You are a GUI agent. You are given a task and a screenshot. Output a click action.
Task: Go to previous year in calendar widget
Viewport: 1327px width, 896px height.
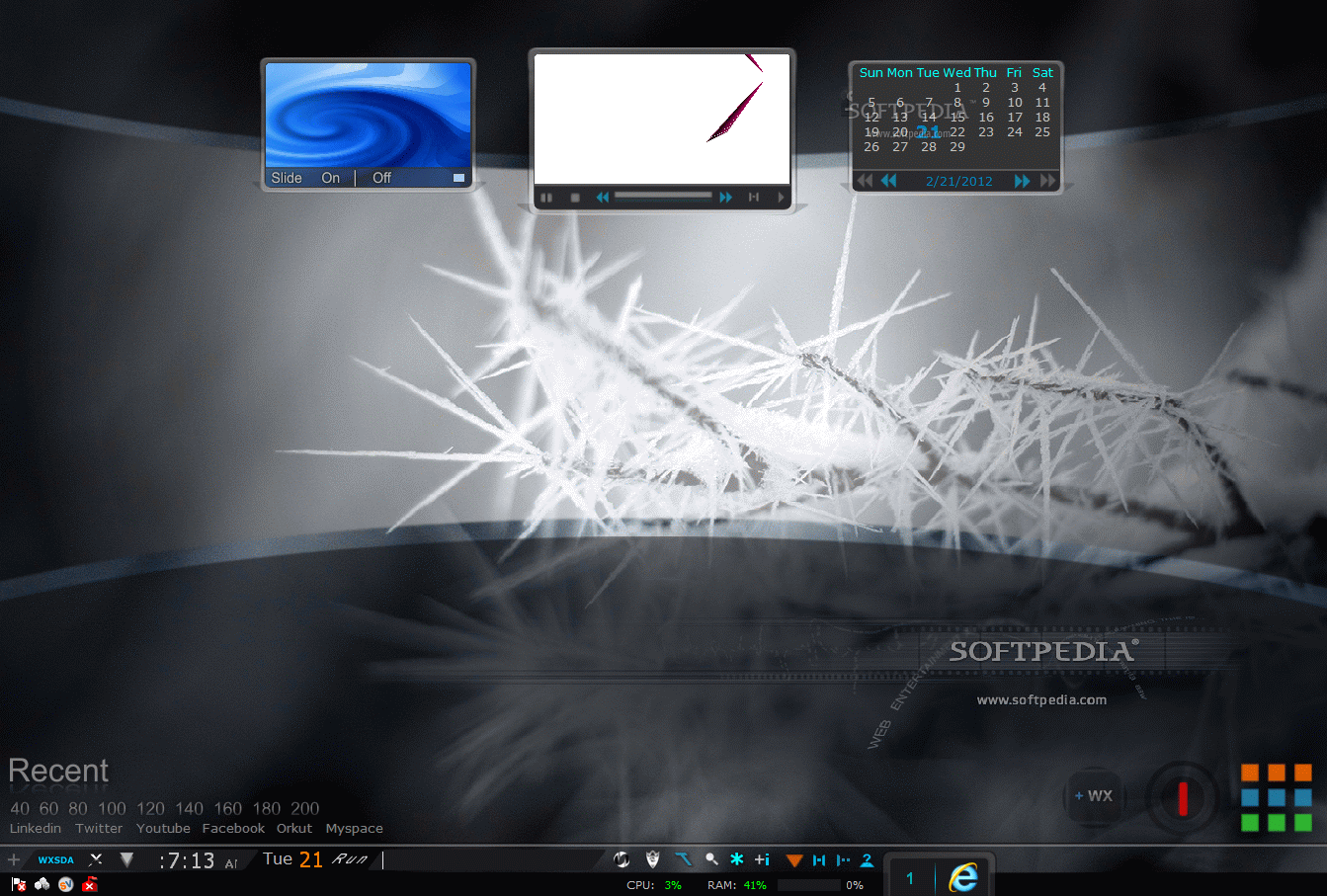(x=865, y=181)
